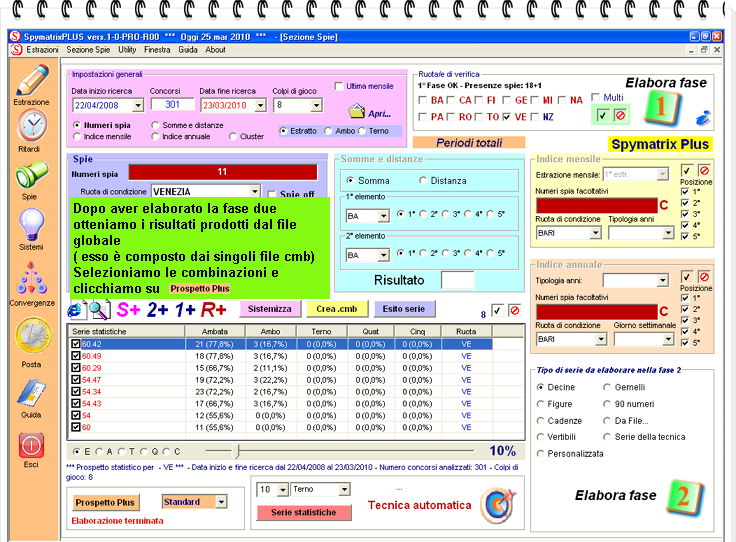Click the red Serie statistiche button
Screen dimensions: 736x542
pyautogui.click(x=304, y=512)
